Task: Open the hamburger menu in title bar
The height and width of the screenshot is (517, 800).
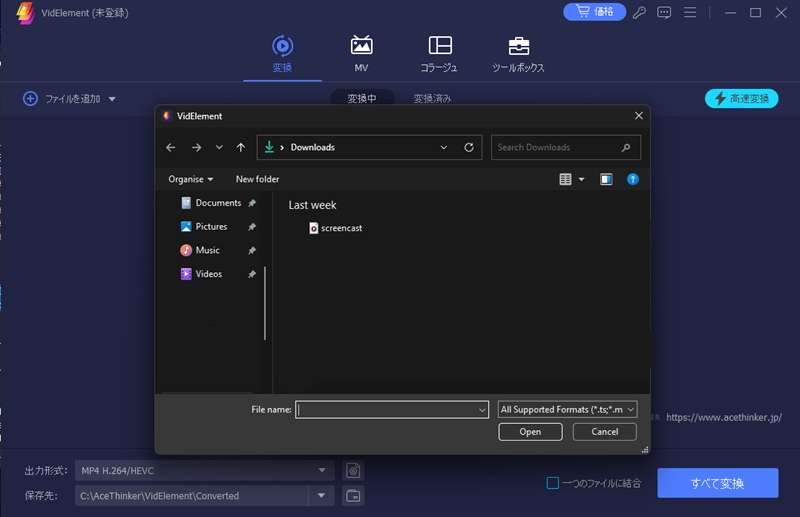Action: coord(689,13)
